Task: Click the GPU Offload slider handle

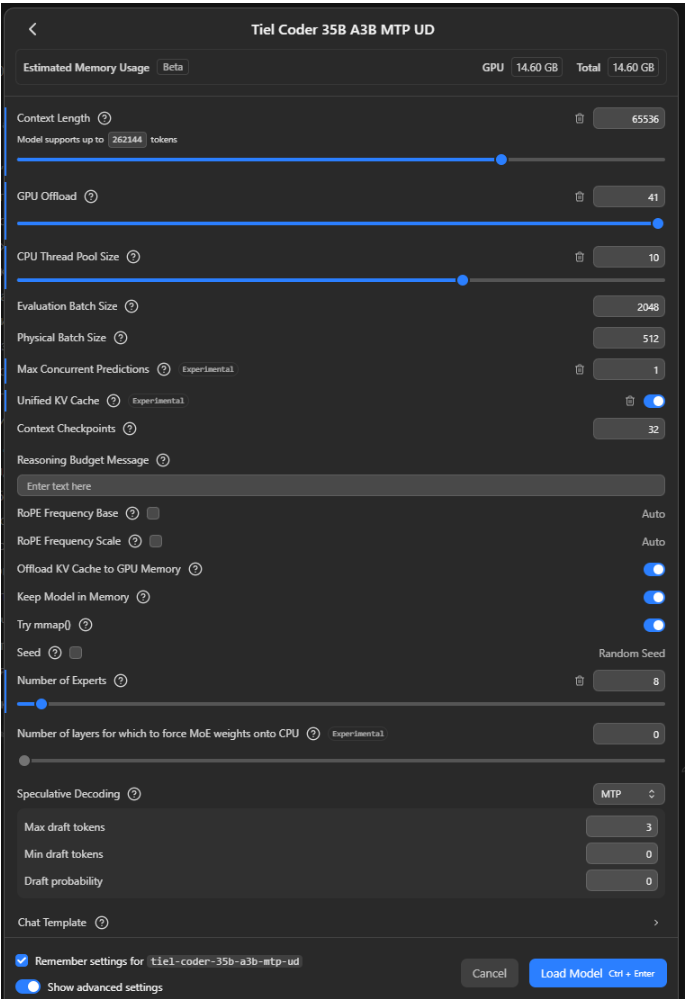Action: tap(658, 224)
